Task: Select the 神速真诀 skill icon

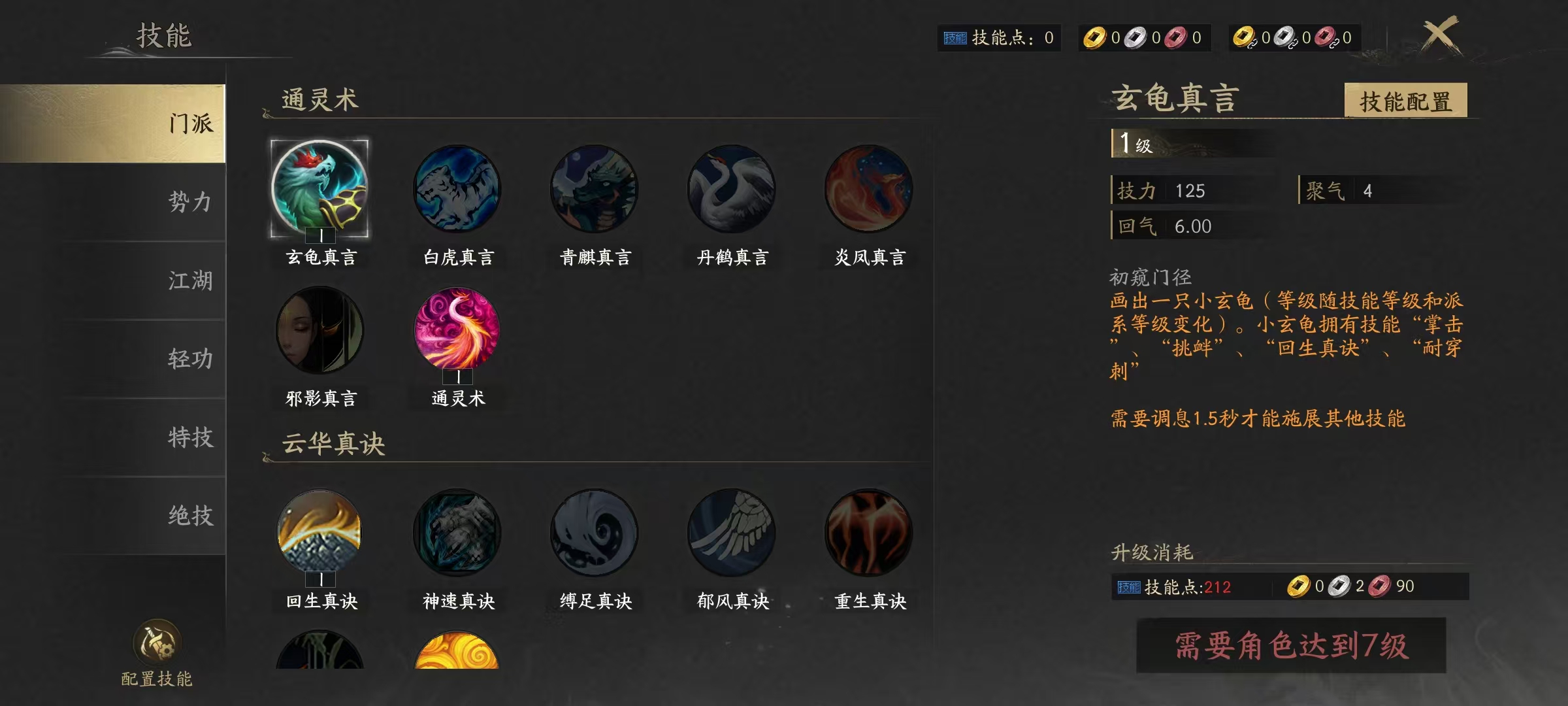Action: (x=457, y=532)
